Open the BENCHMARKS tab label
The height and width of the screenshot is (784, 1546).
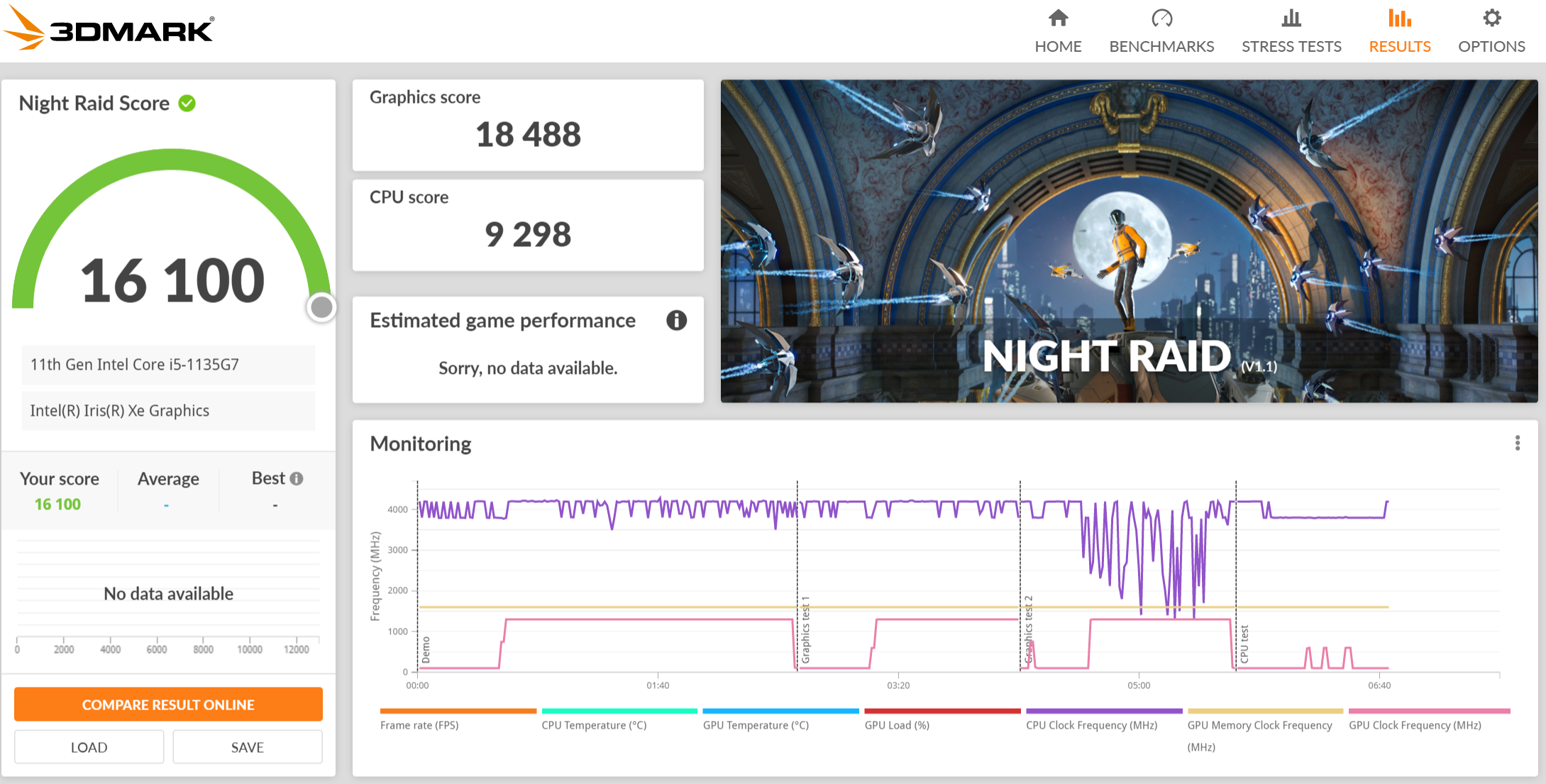[x=1161, y=47]
